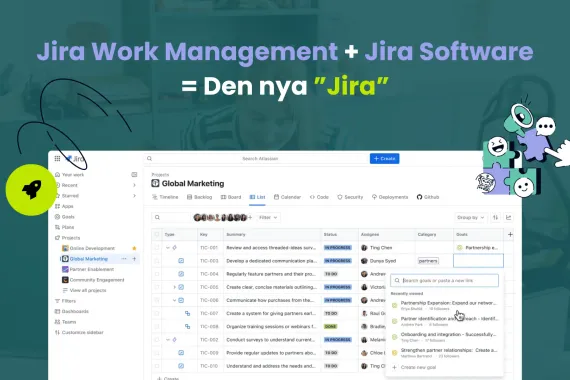Click the assignee avatars filter group
This screenshot has width=570, height=380.
pyautogui.click(x=221, y=217)
